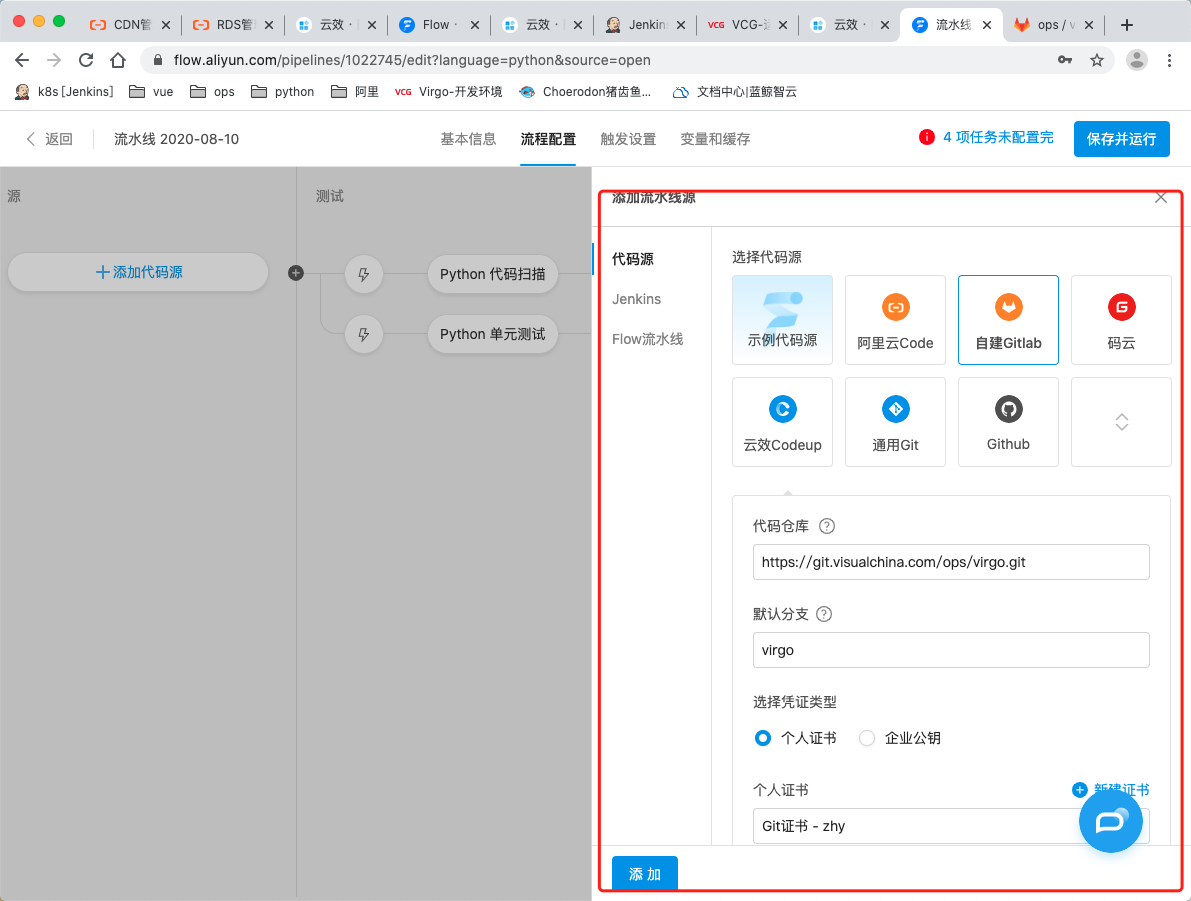Click the 添加 button
Viewport: 1191px width, 901px height.
click(645, 874)
